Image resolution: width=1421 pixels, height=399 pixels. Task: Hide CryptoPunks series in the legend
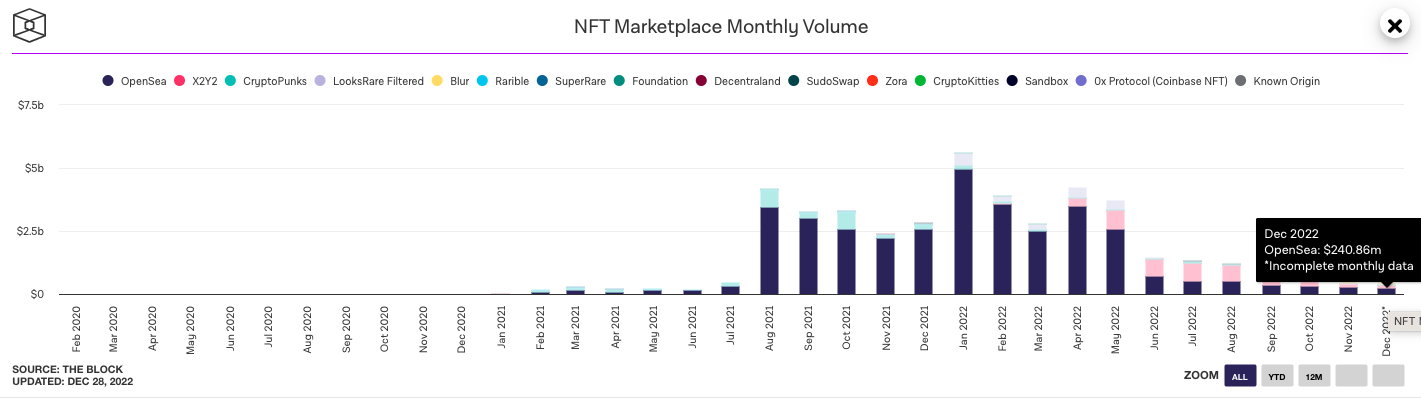click(x=268, y=81)
